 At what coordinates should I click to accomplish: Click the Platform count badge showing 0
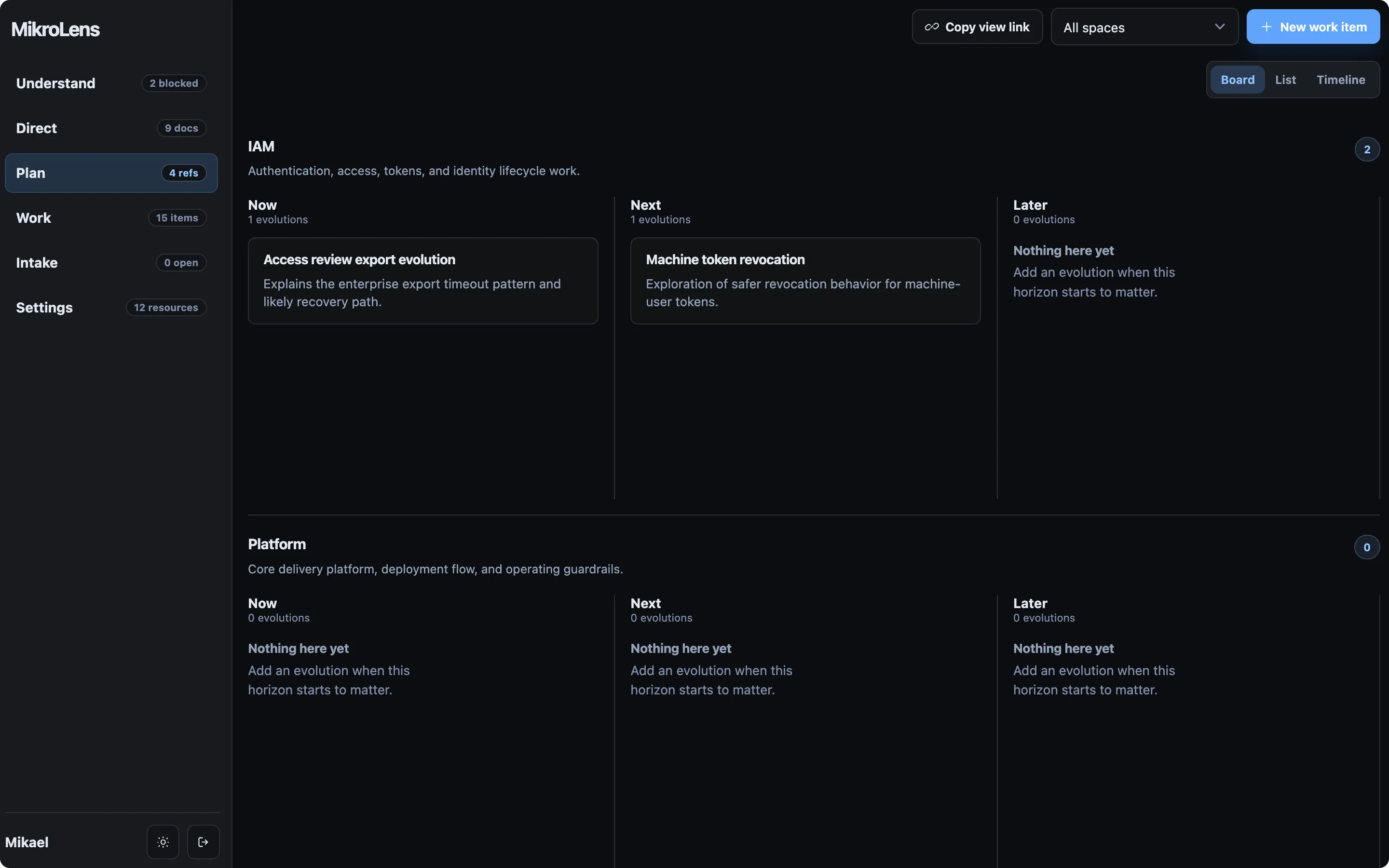coord(1367,547)
